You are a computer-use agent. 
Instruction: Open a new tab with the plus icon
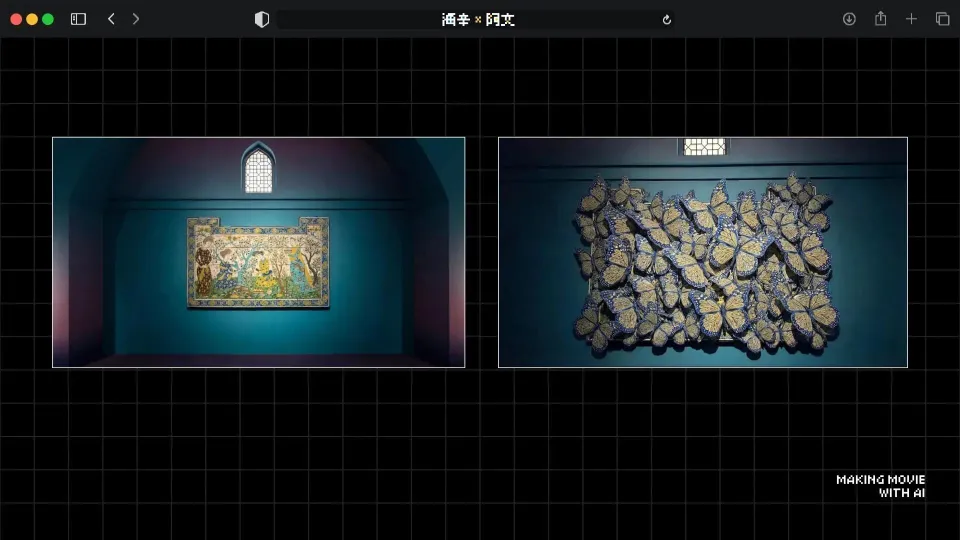pyautogui.click(x=911, y=19)
